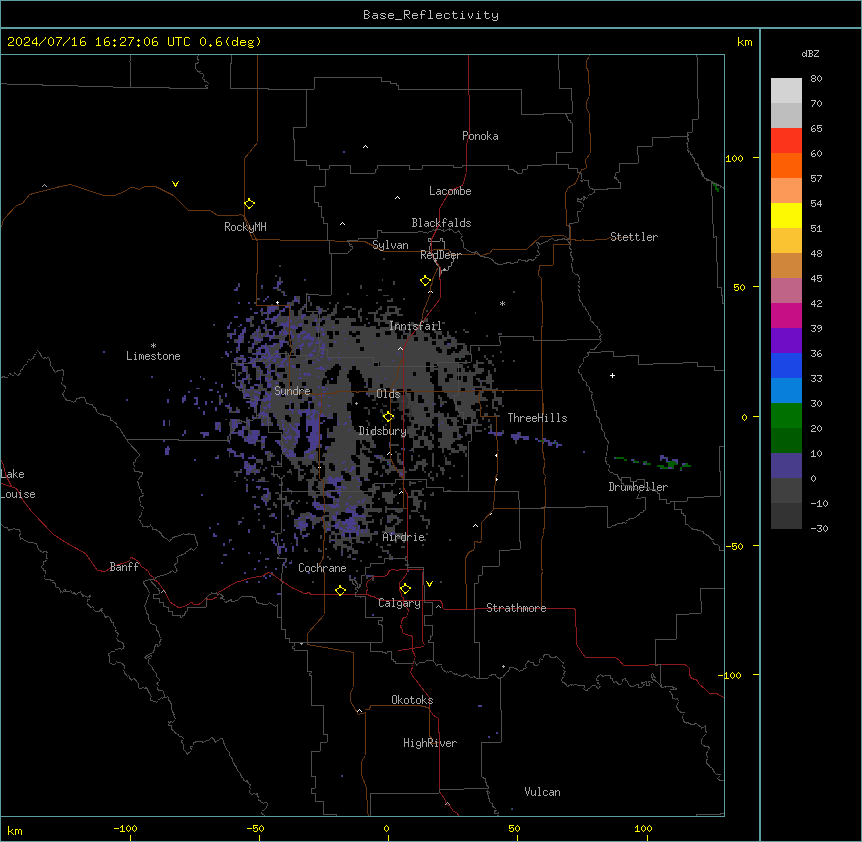The height and width of the screenshot is (842, 862).
Task: Click the 2024/07/16 16:27:06 UTC timestamp
Action: click(99, 42)
